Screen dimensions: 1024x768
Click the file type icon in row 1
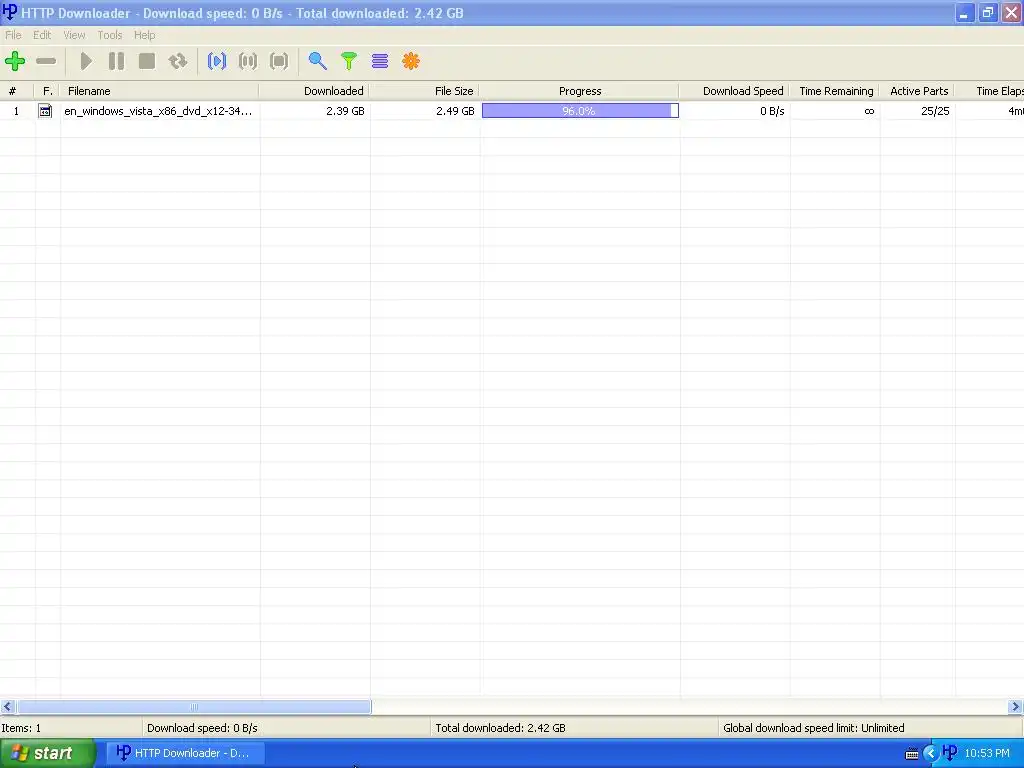pyautogui.click(x=45, y=111)
